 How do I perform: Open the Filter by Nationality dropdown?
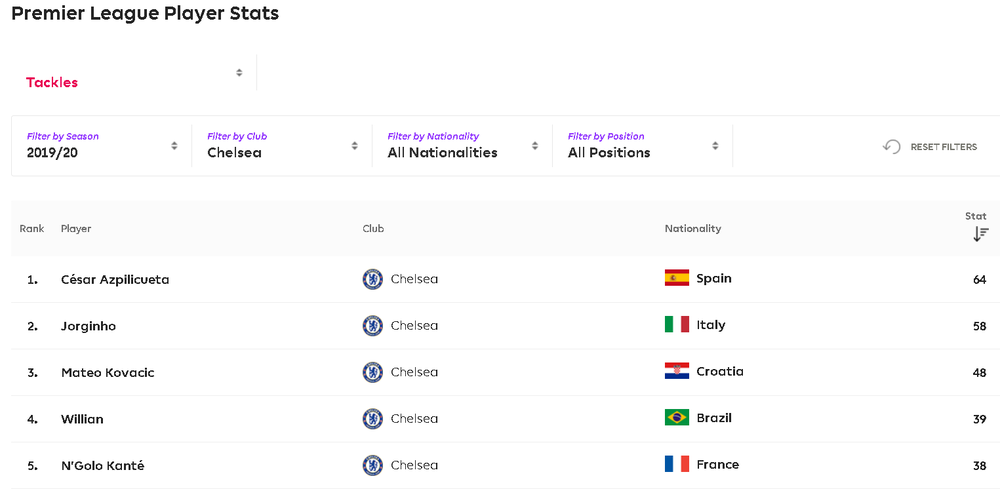click(x=462, y=146)
